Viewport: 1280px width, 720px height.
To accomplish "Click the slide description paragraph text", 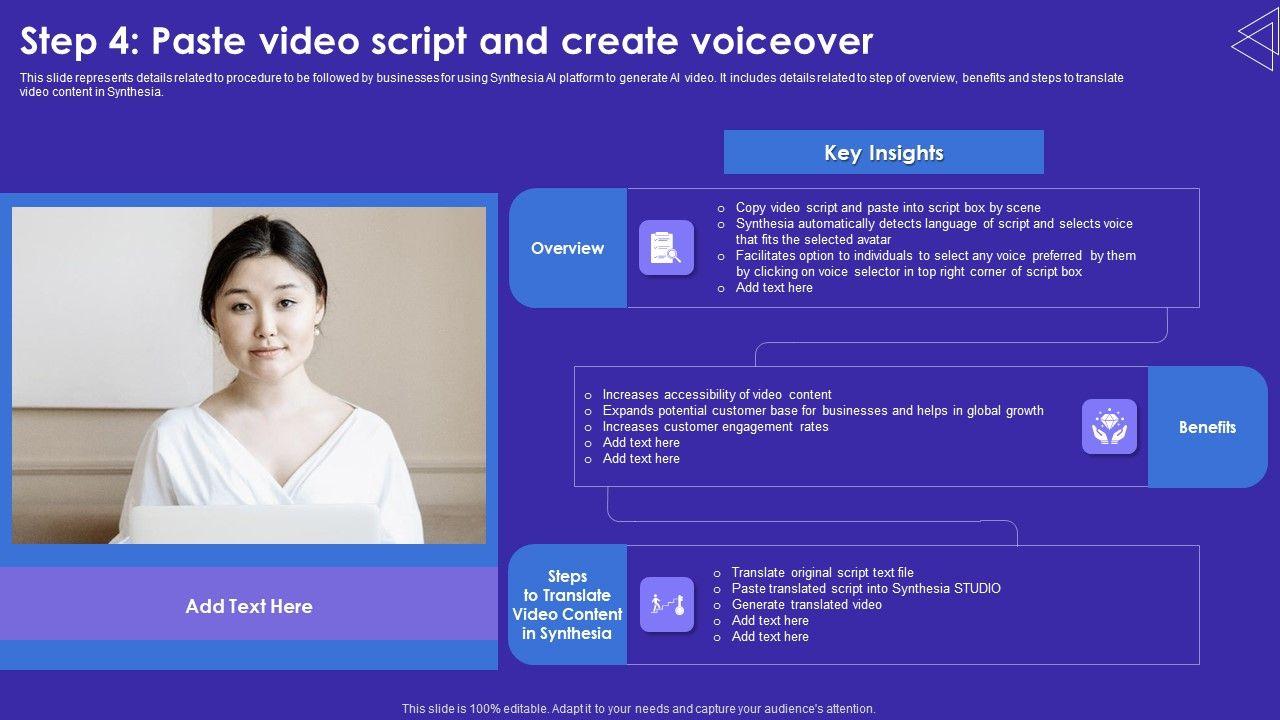I will [x=570, y=84].
